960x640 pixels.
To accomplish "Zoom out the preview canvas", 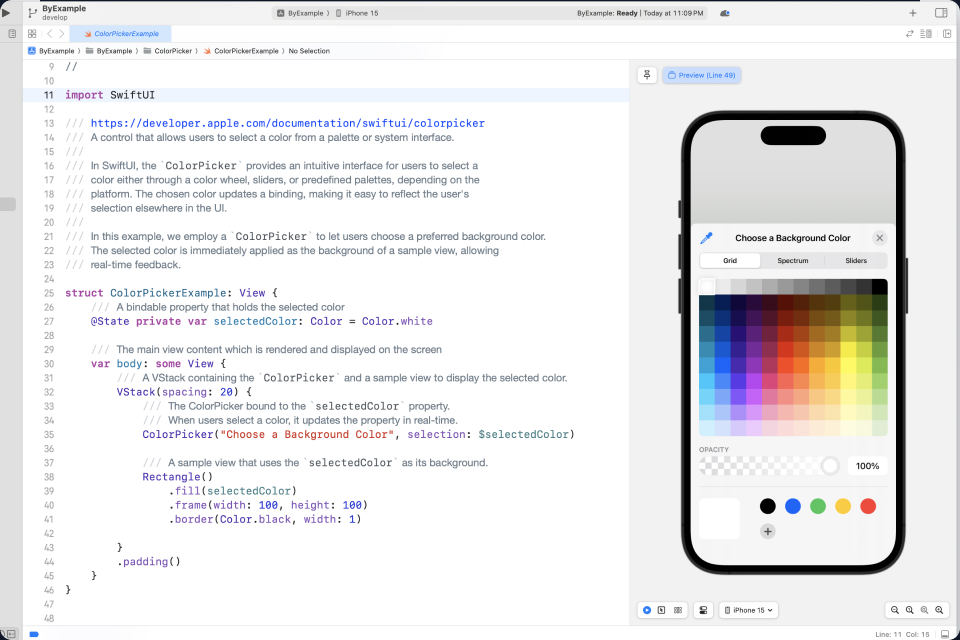I will (x=895, y=610).
